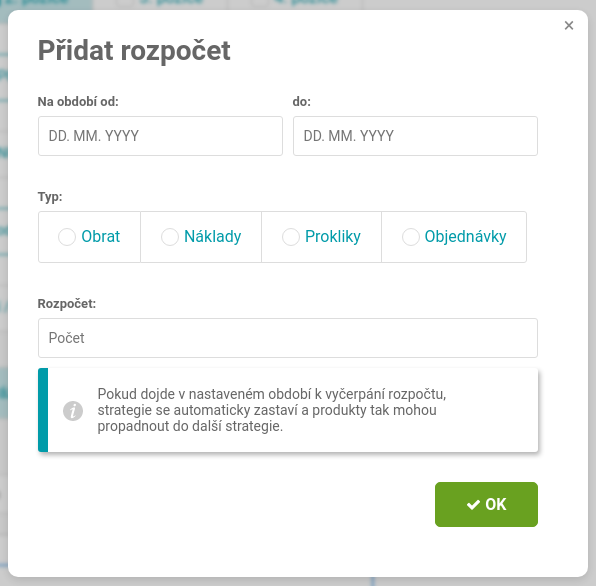Focus the 'do' end date field

415,136
